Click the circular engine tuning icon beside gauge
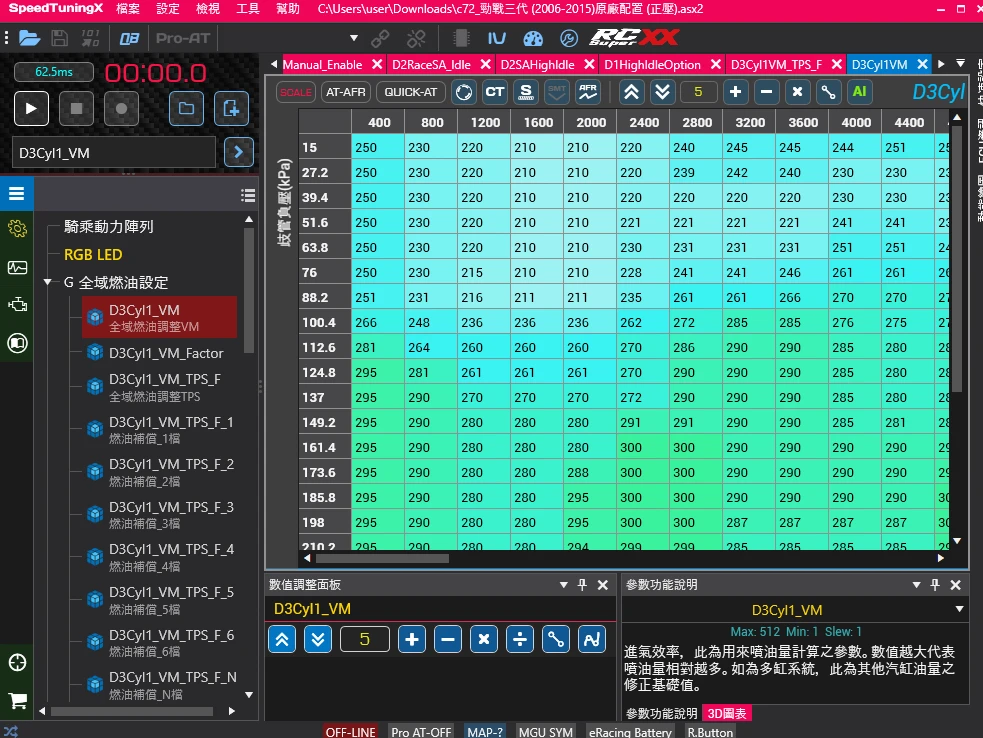The height and width of the screenshot is (738, 983). (569, 38)
